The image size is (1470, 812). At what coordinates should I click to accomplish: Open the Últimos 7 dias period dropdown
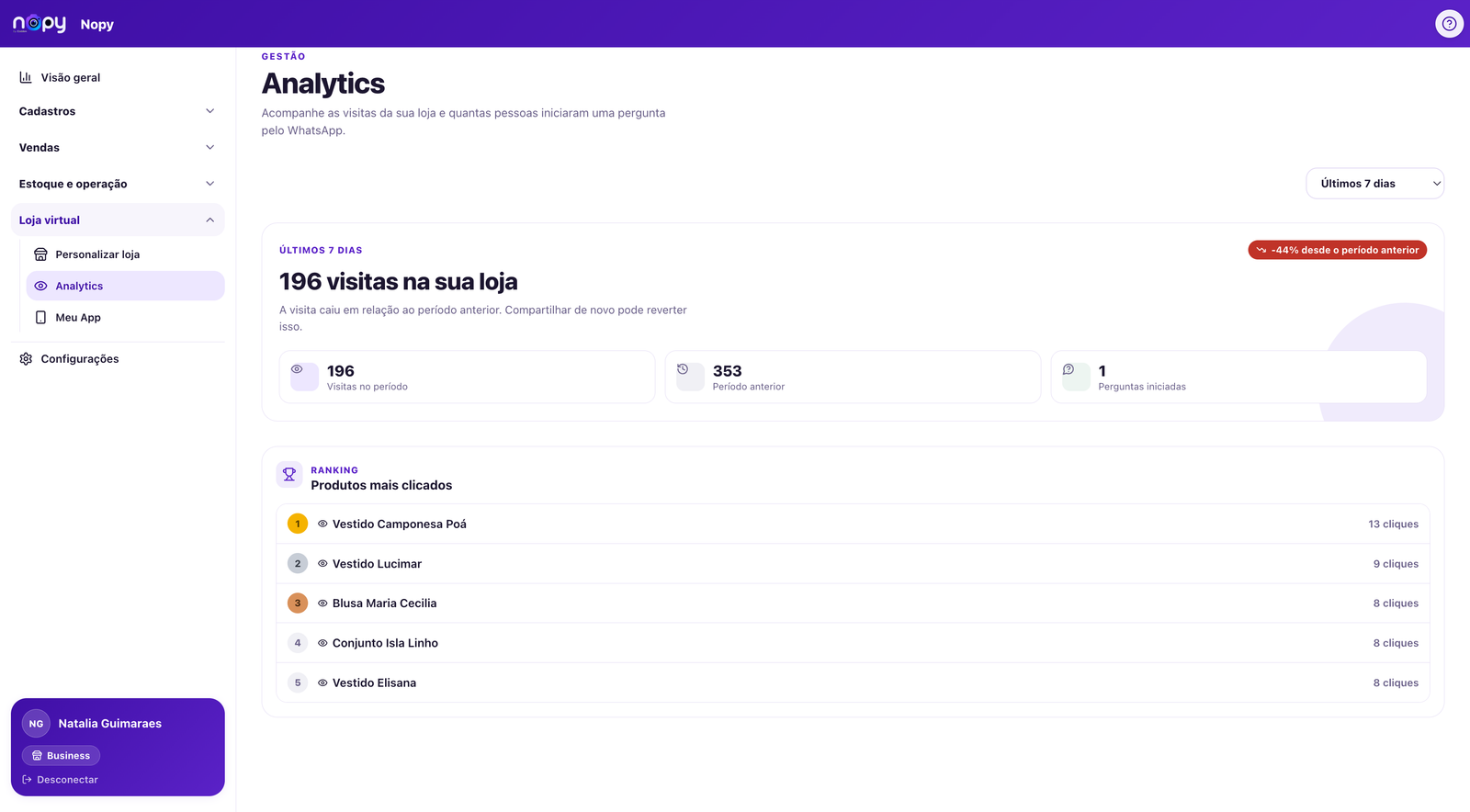point(1374,184)
